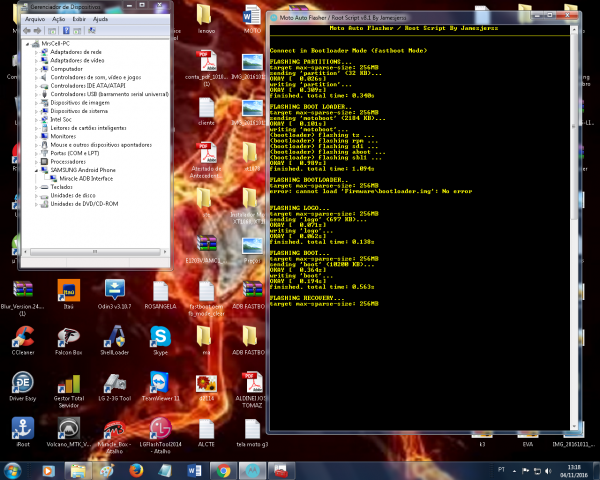This screenshot has height=480, width=600.
Task: Click Device Manager horizontal scrollbar thumb
Action: point(95,252)
